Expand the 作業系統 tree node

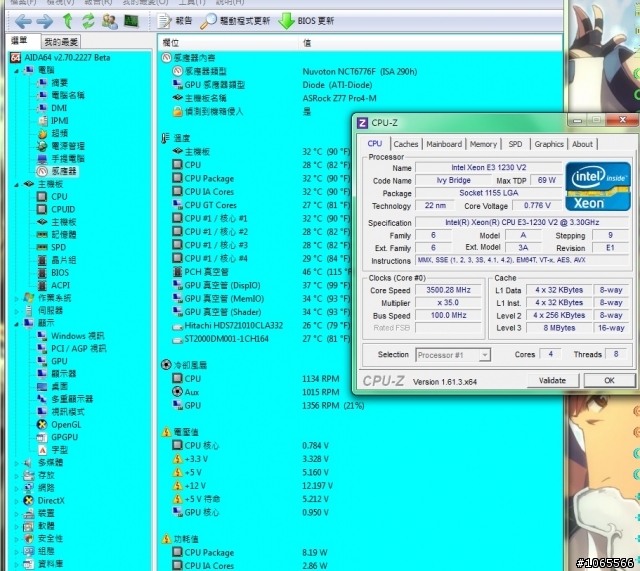tap(17, 298)
